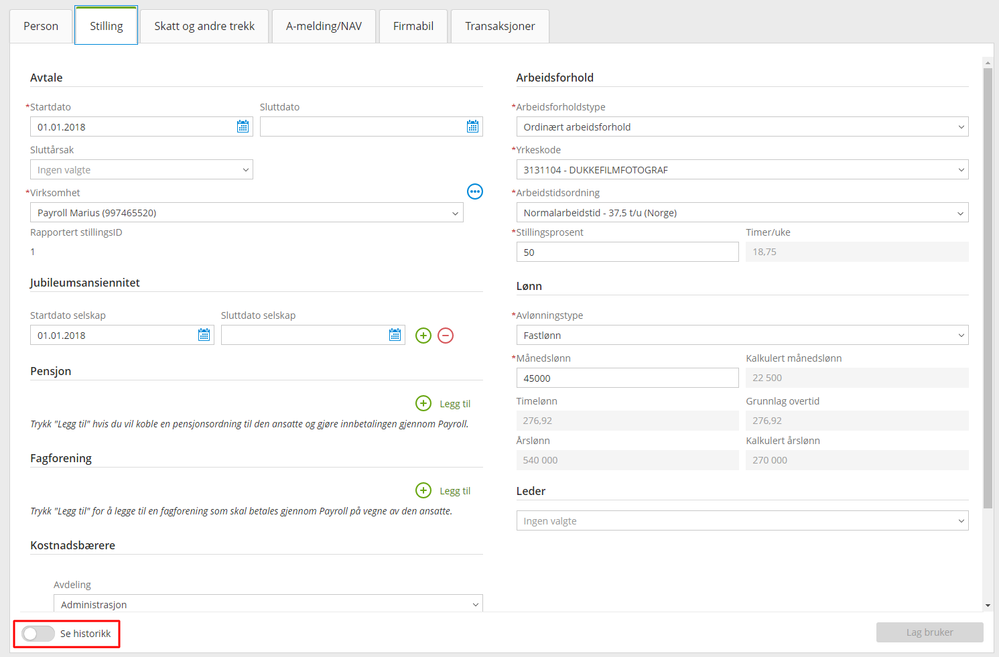This screenshot has width=999, height=657.
Task: Expand the Sluttårsak dropdown
Action: (141, 170)
